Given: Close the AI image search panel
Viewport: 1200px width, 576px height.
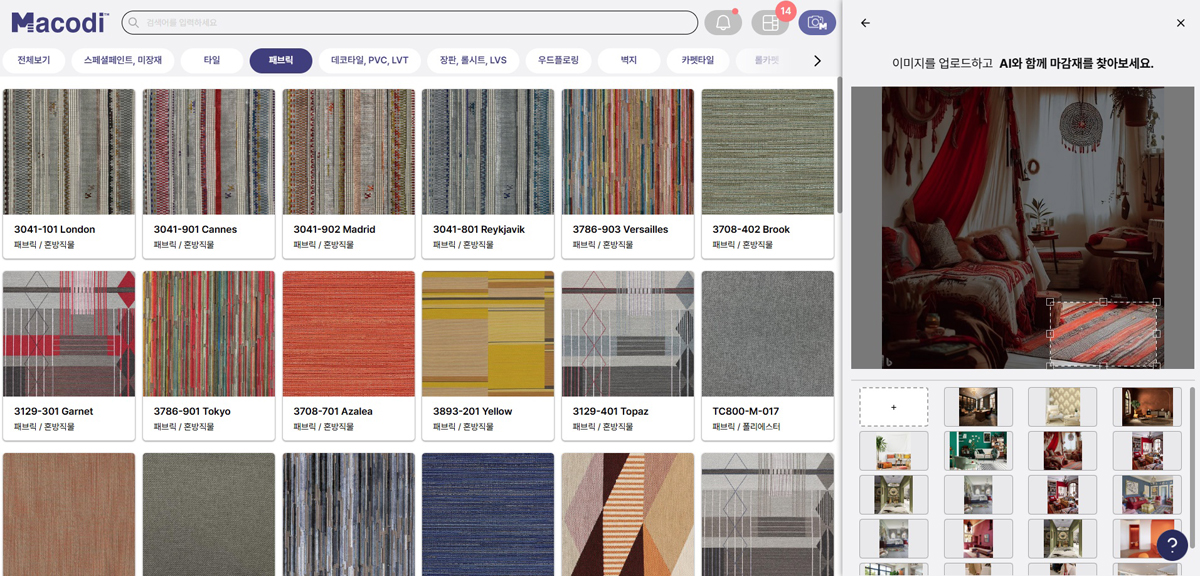Looking at the screenshot, I should tap(1180, 23).
